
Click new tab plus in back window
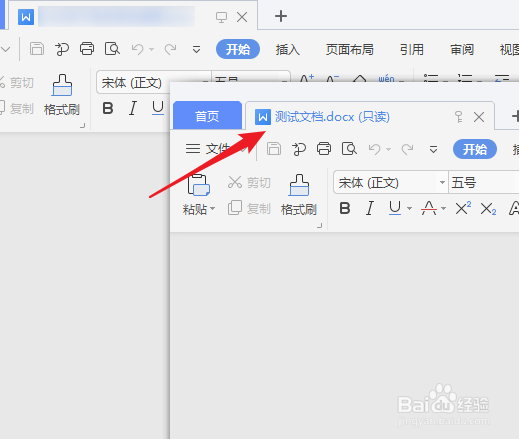281,16
